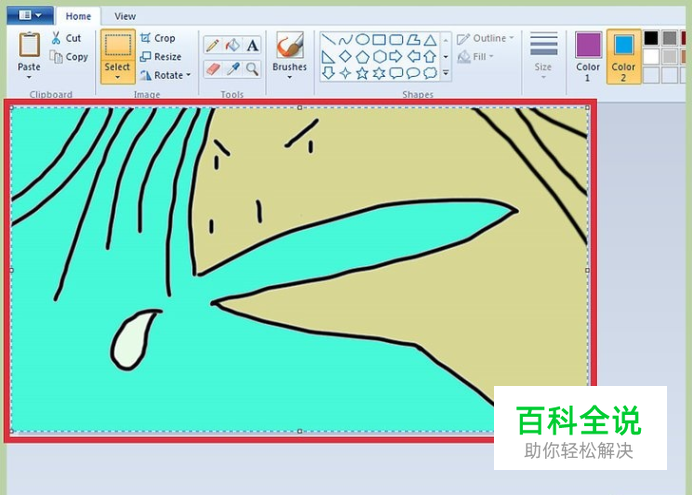
Task: Click the Brushes icon
Action: click(290, 45)
